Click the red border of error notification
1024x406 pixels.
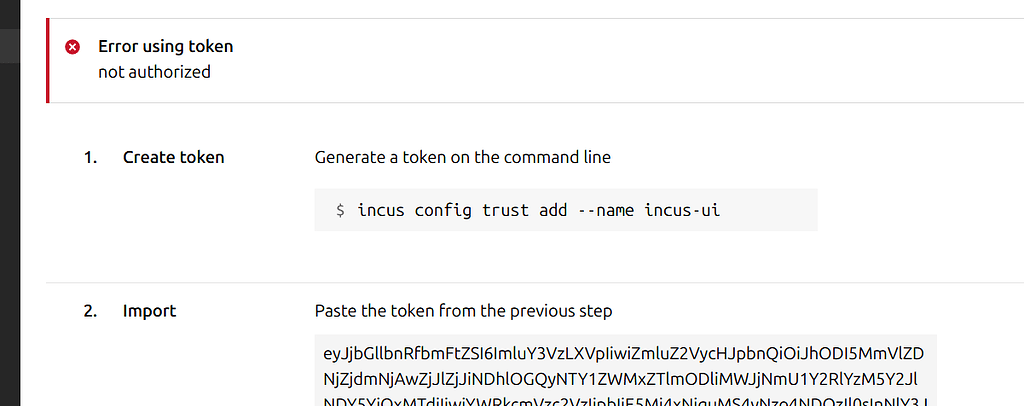click(48, 61)
